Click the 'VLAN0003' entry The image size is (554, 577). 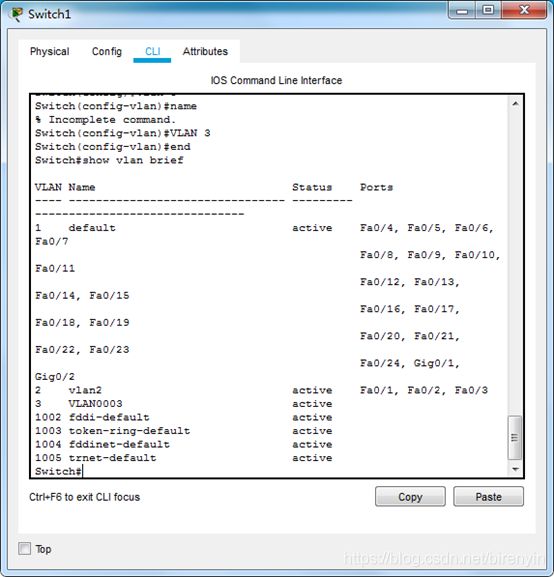pyautogui.click(x=95, y=404)
